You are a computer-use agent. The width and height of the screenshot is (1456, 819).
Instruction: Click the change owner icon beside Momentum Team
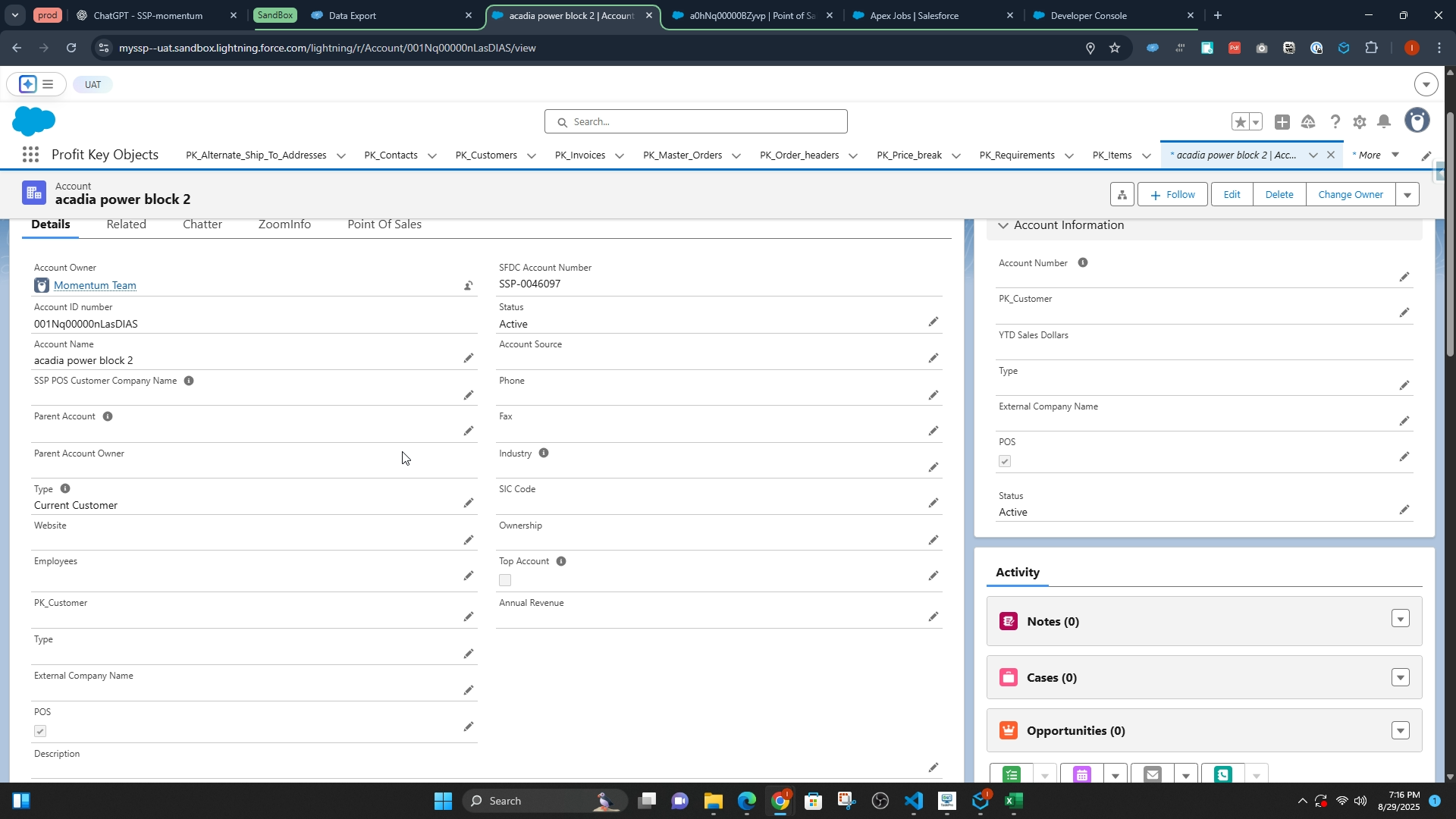pos(469,286)
